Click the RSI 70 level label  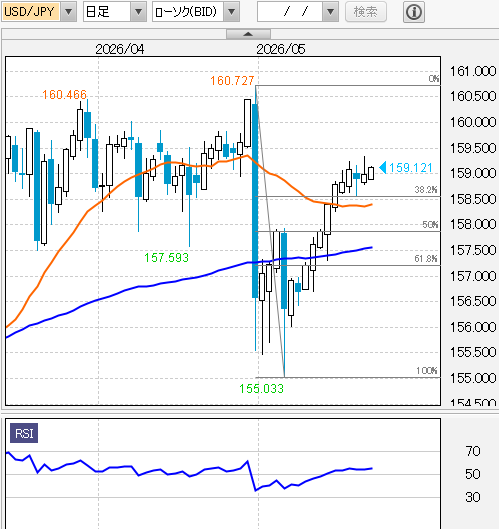pos(473,451)
